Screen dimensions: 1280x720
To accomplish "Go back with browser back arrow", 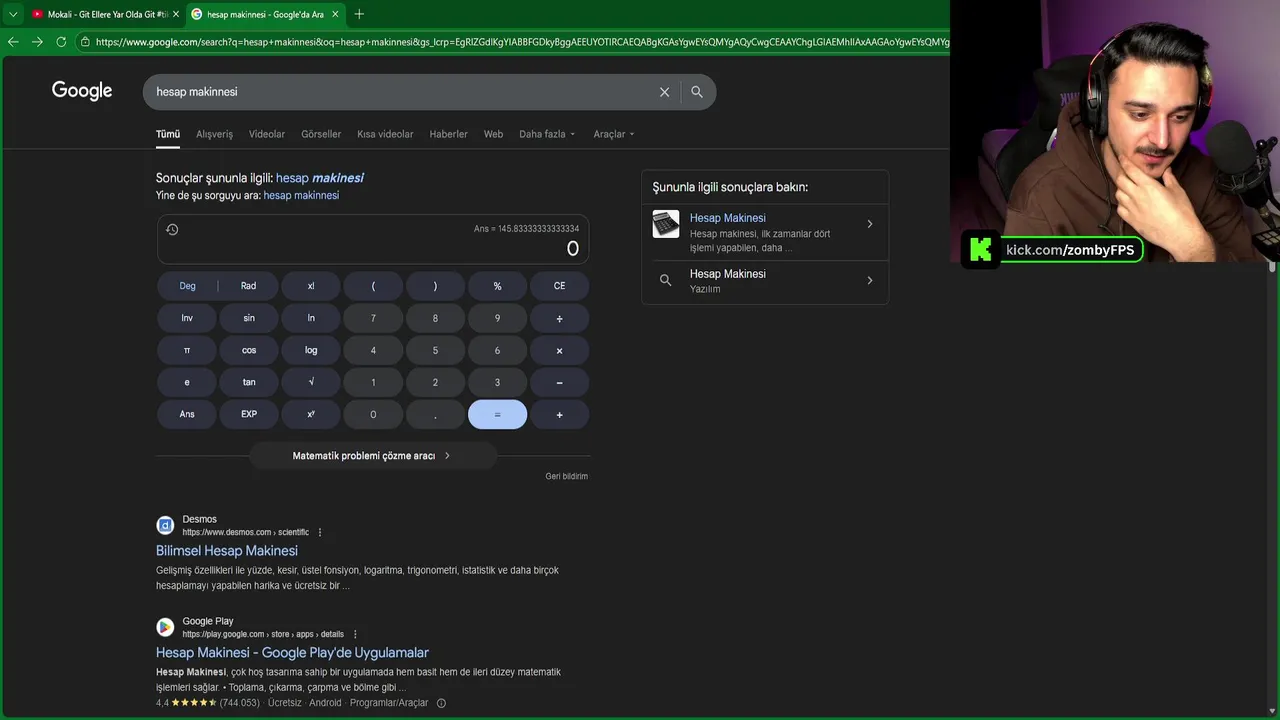I will 13,42.
